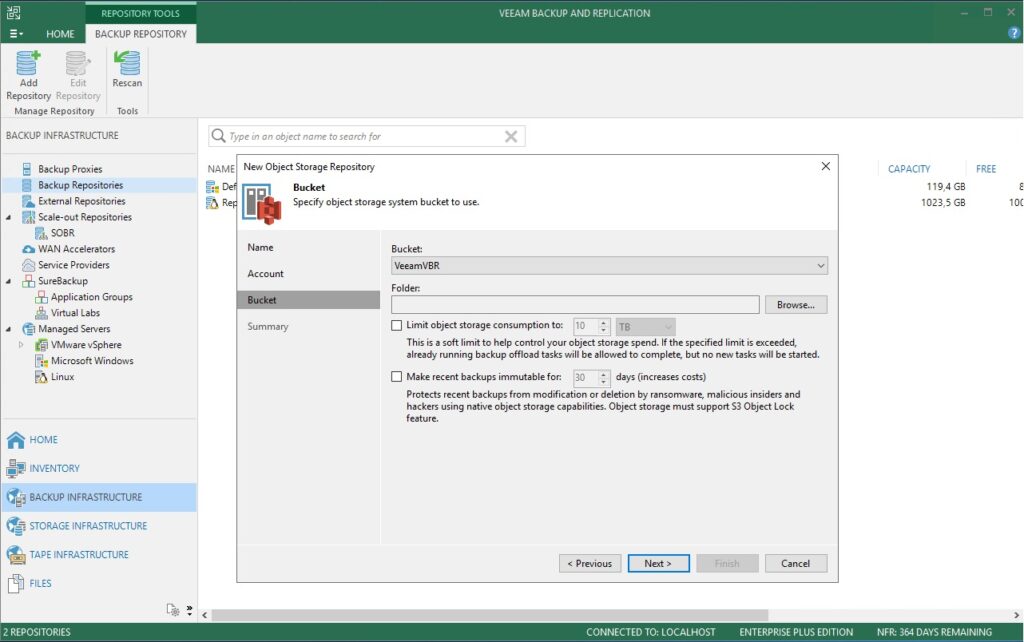Click the search magnifier icon
This screenshot has width=1024, height=642.
[x=219, y=136]
